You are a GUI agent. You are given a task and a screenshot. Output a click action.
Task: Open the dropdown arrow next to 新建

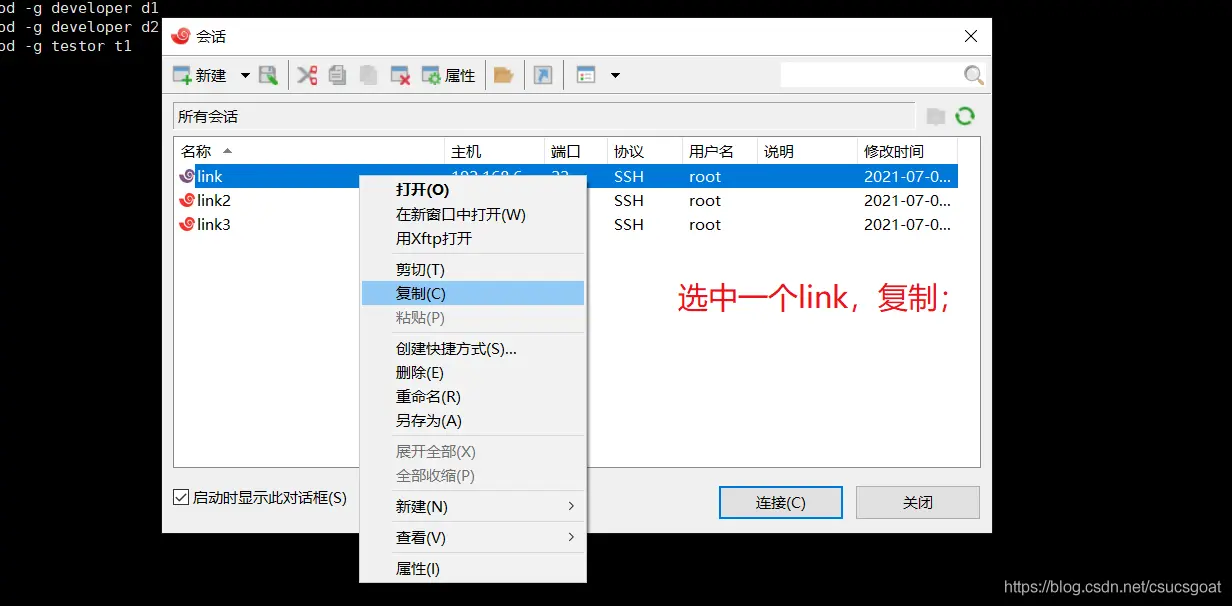click(245, 75)
